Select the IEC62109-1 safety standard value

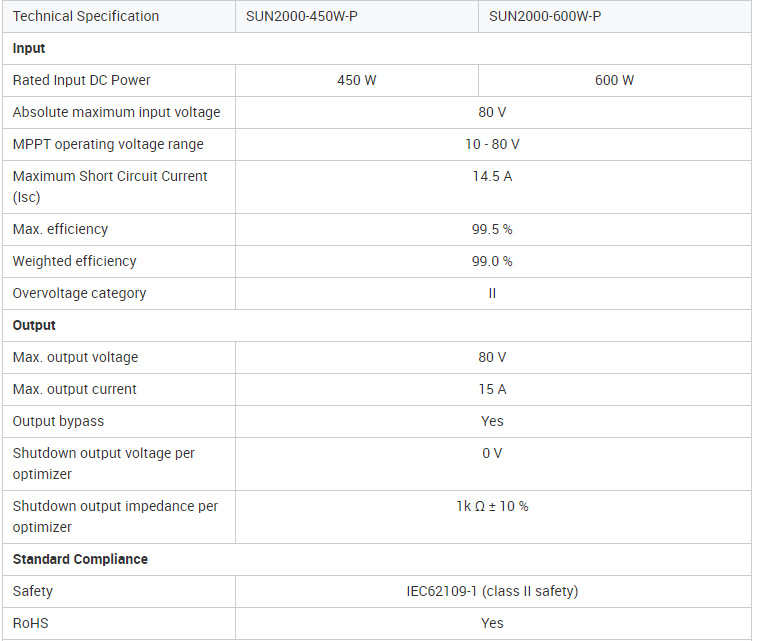(x=492, y=591)
